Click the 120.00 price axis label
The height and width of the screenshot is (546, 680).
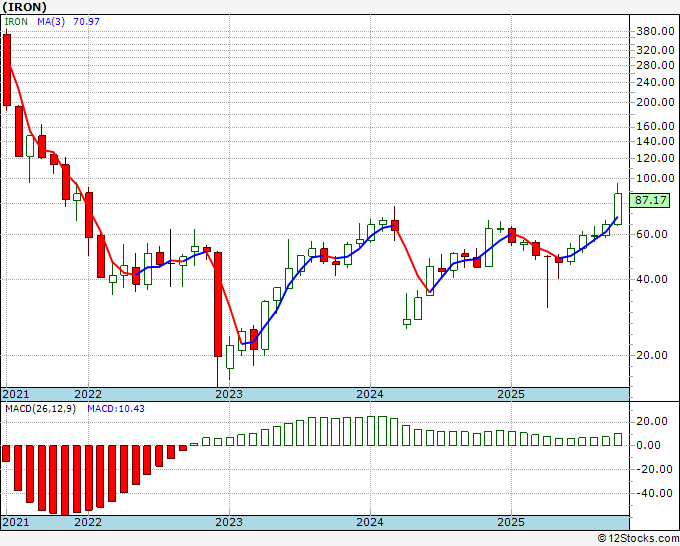pos(655,158)
